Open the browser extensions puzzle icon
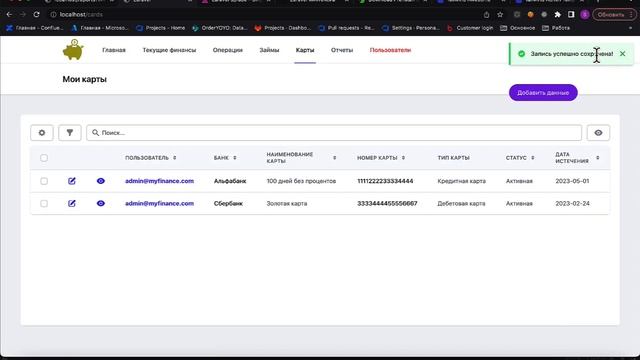This screenshot has width=640, height=360. click(x=558, y=15)
